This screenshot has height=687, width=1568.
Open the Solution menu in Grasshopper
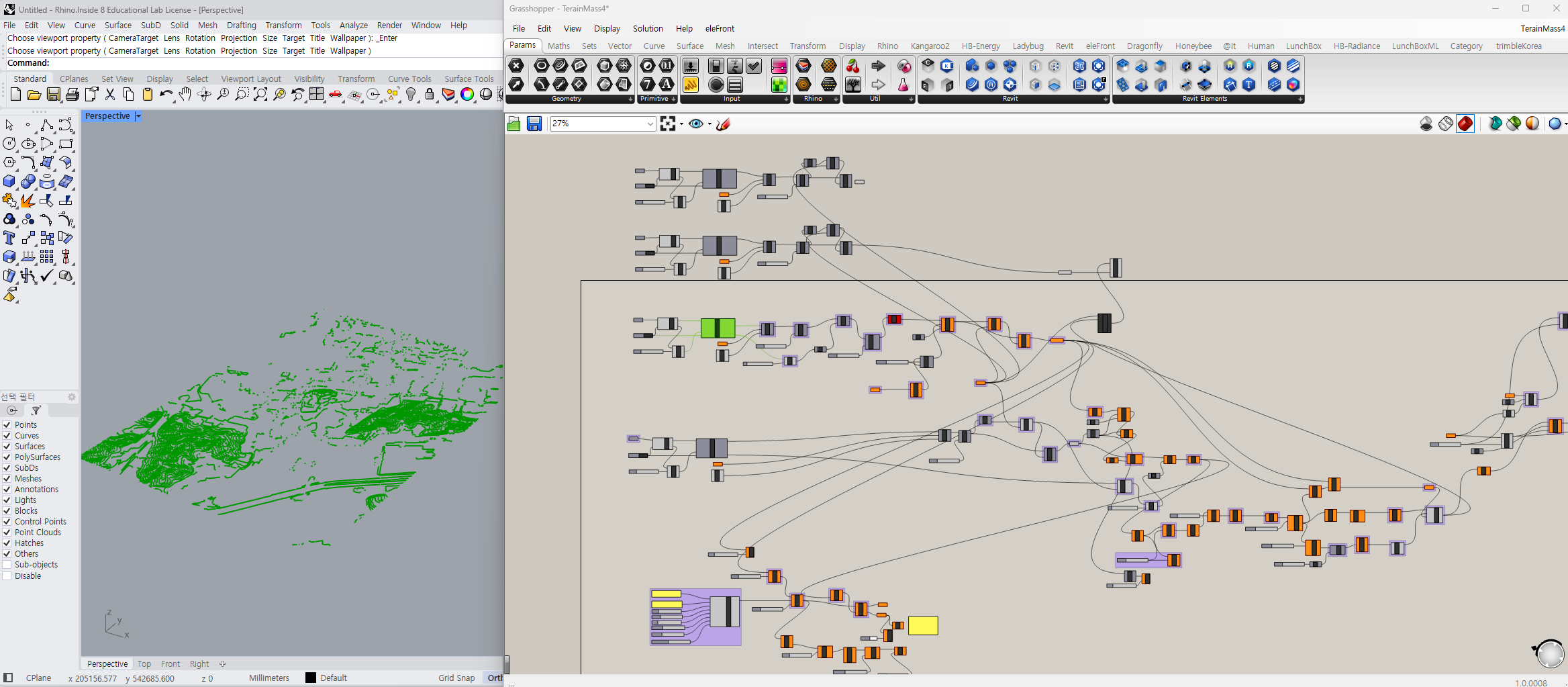tap(647, 28)
